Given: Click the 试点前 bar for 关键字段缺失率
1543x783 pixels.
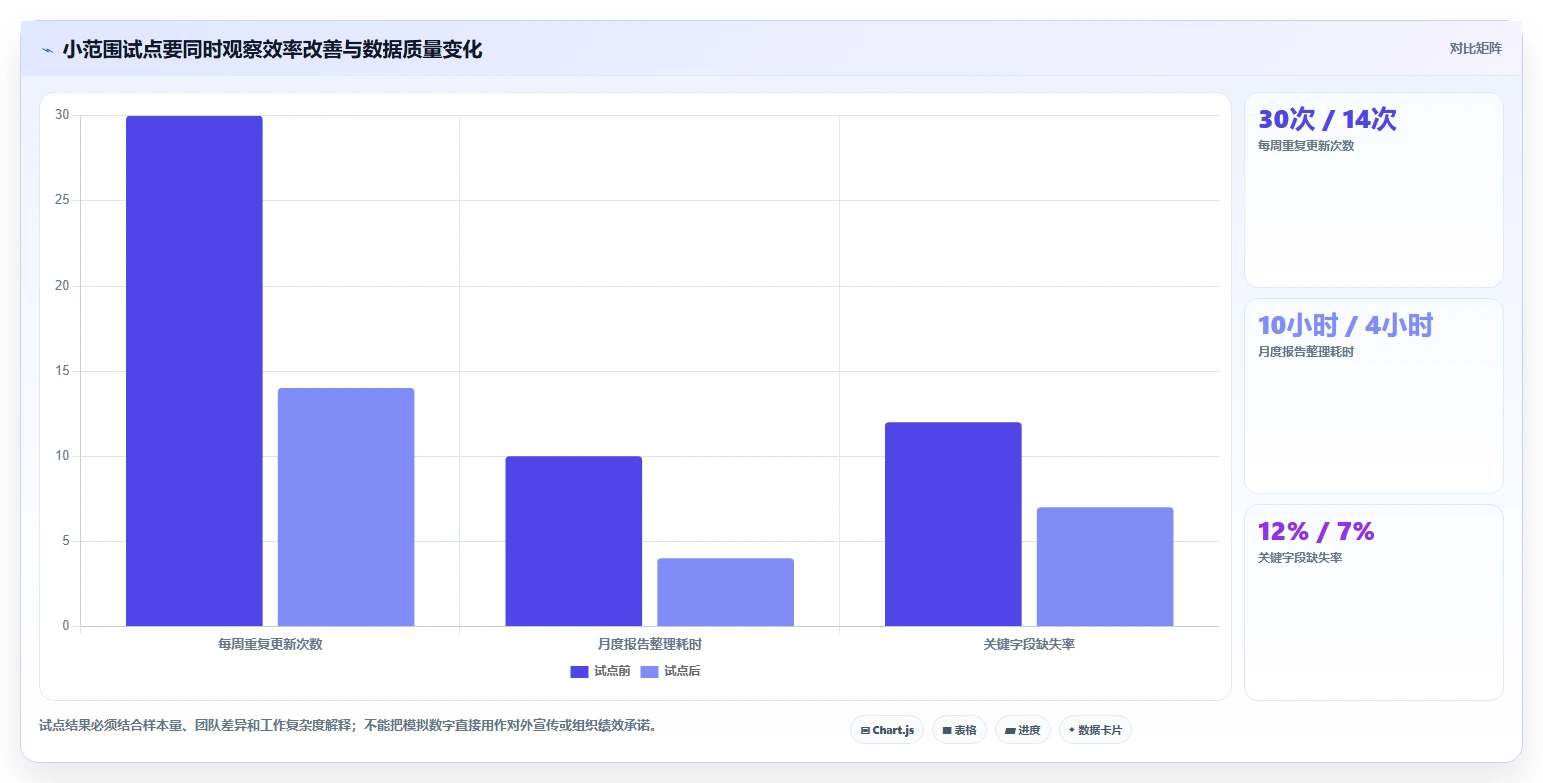Looking at the screenshot, I should point(953,524).
